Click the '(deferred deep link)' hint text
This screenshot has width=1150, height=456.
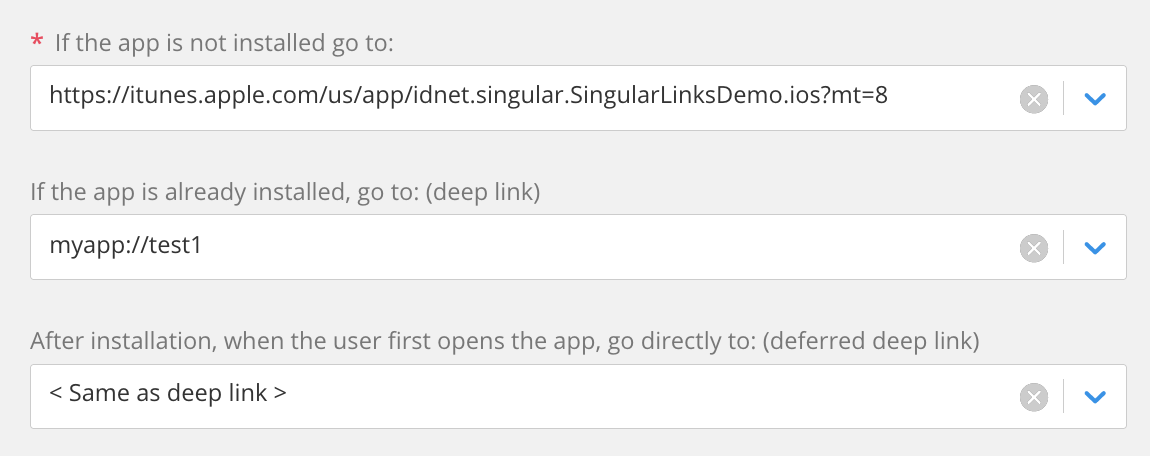click(x=872, y=341)
